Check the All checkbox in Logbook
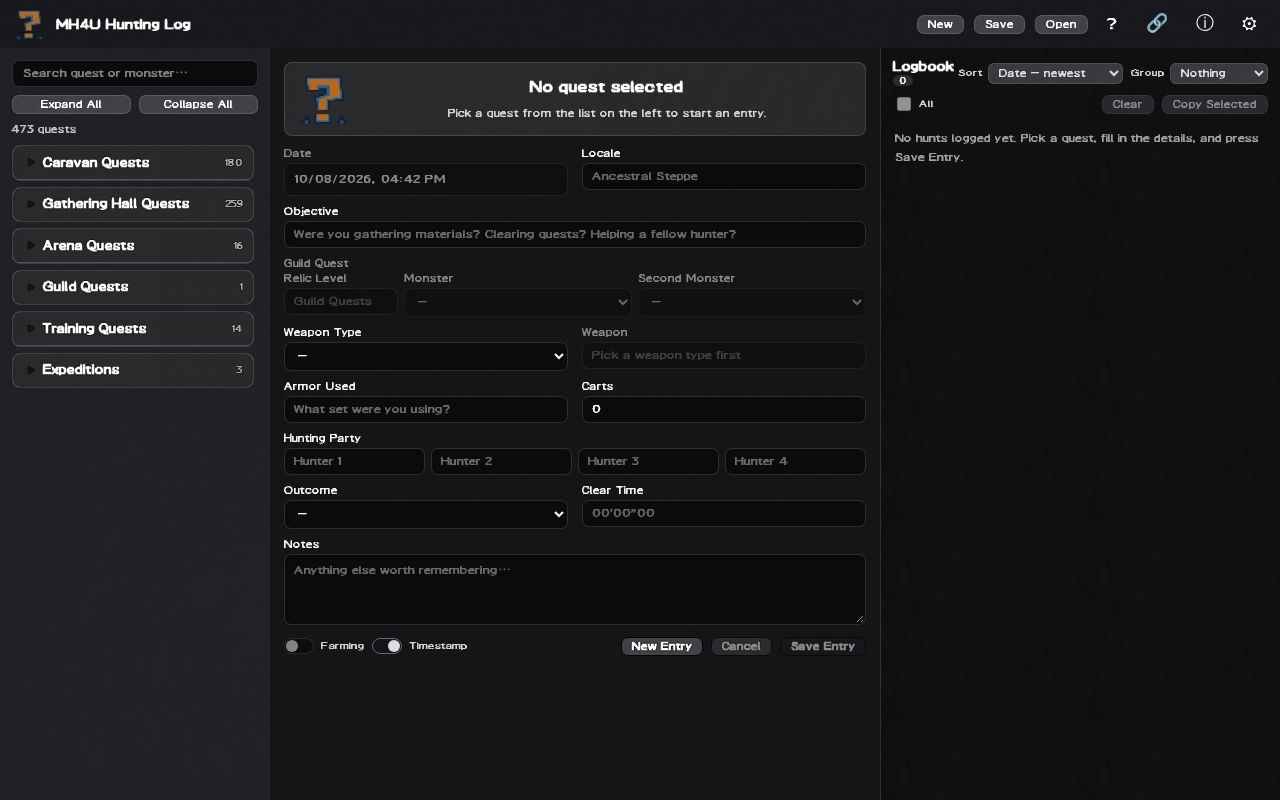The image size is (1280, 800). (904, 104)
